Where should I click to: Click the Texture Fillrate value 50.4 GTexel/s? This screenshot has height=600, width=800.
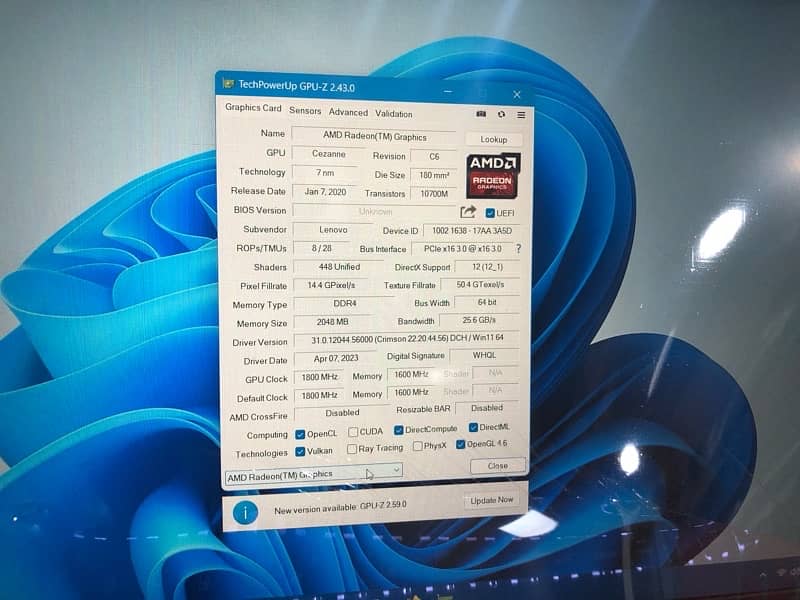[480, 284]
